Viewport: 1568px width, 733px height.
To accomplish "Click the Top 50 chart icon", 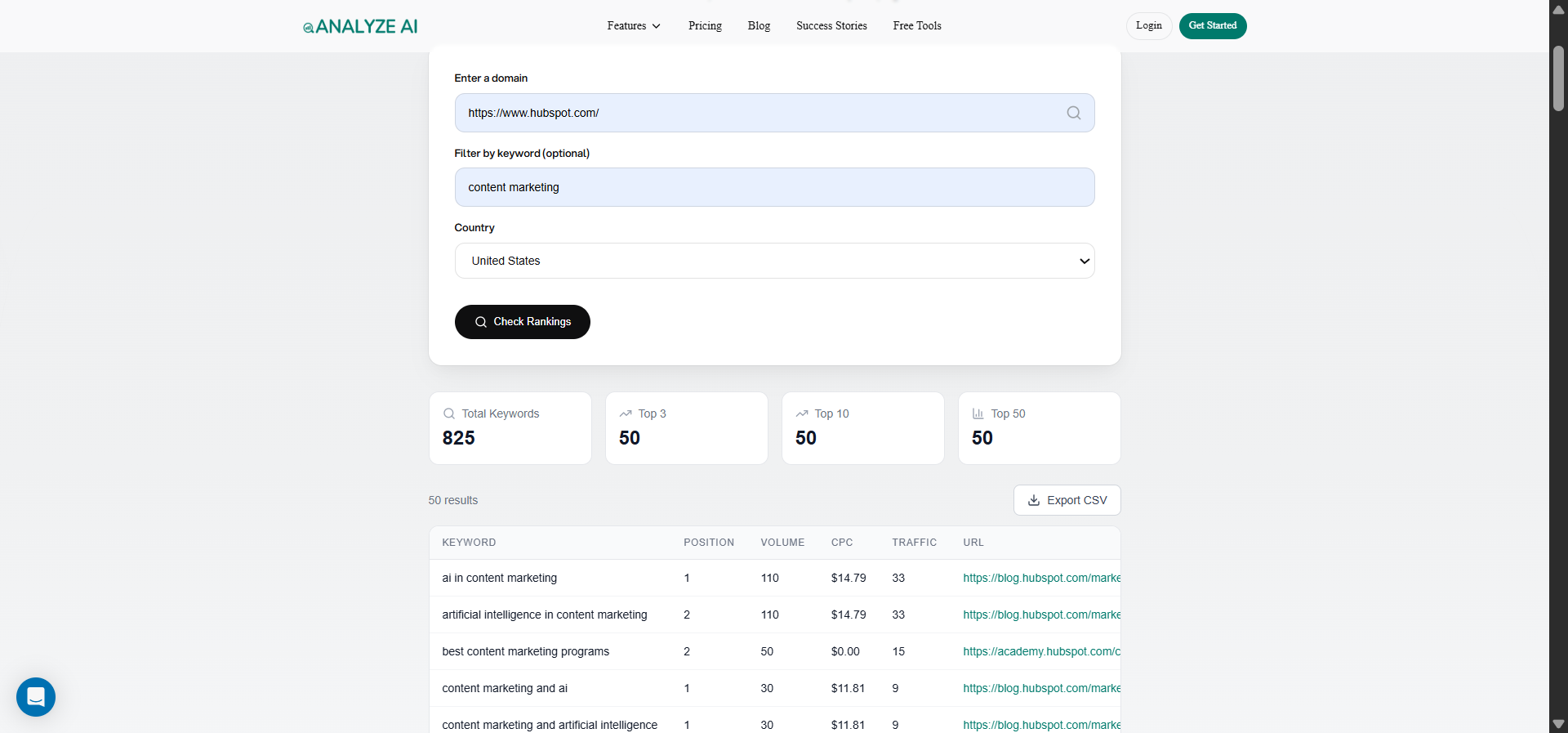I will [978, 413].
